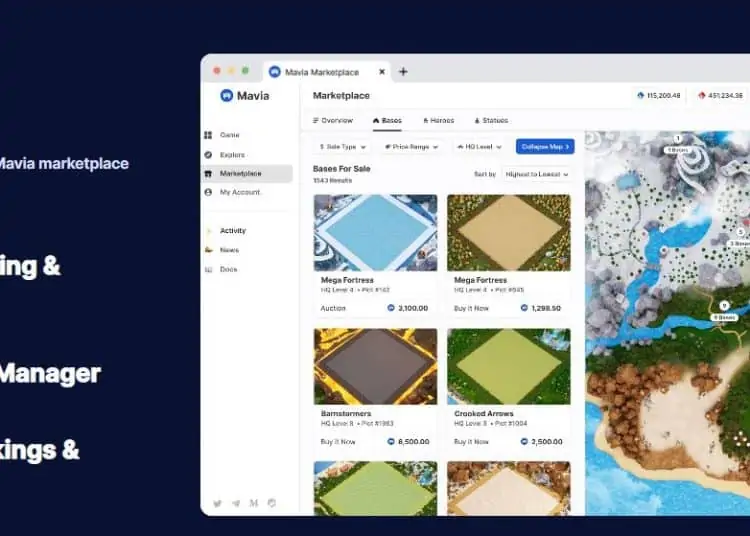This screenshot has height=536, width=750.
Task: Open Activity in the sidebar
Action: [233, 230]
